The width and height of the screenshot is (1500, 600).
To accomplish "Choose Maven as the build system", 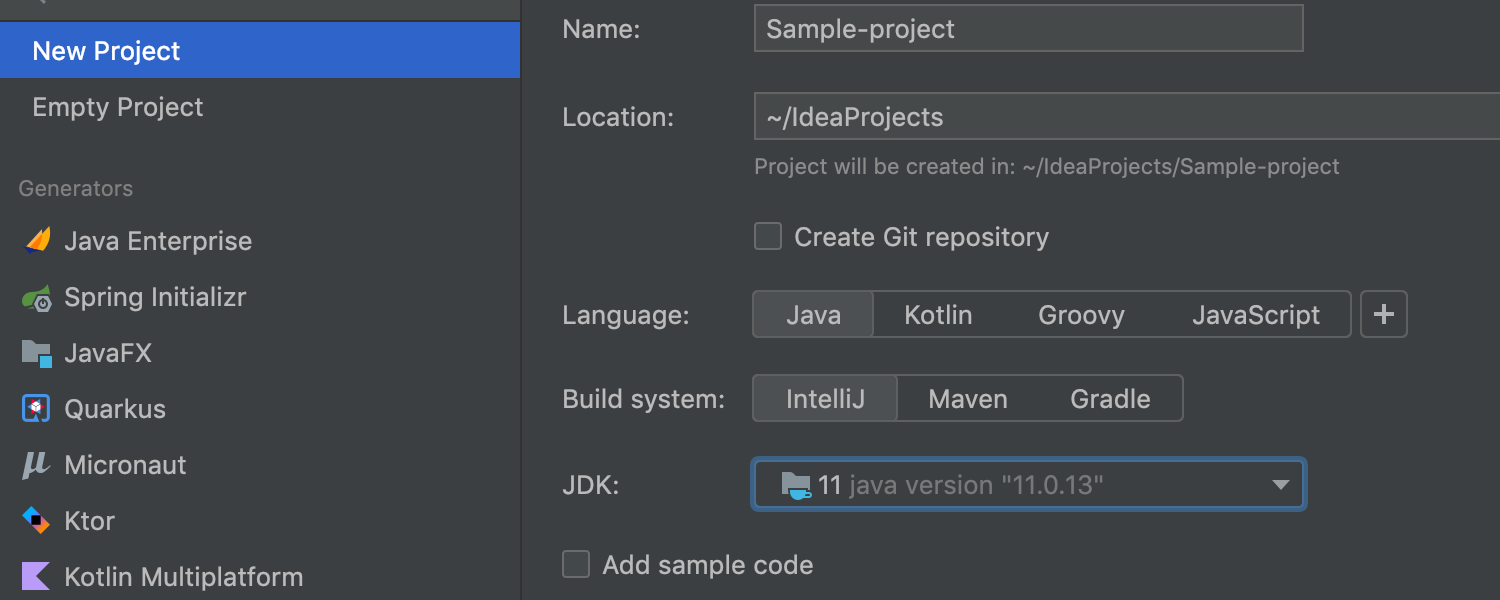I will coord(967,399).
